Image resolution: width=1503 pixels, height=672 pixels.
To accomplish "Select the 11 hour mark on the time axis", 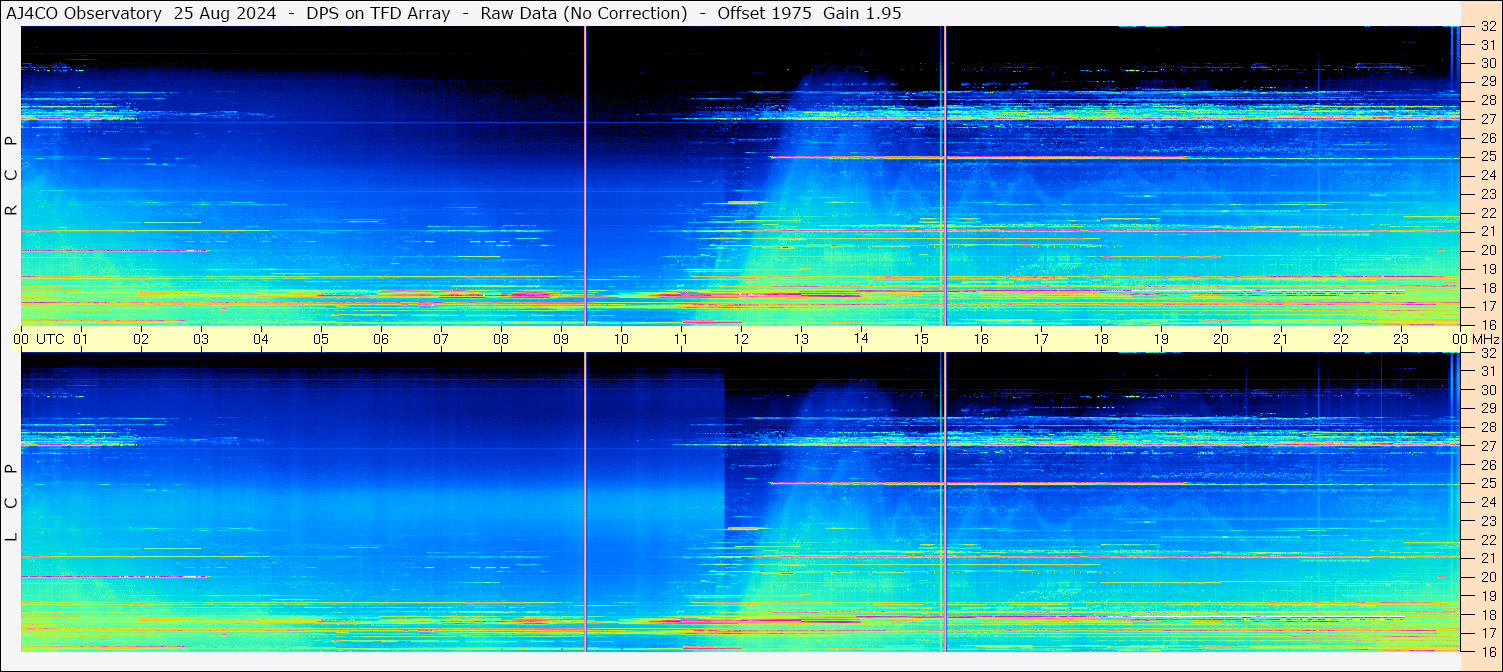I will [681, 339].
